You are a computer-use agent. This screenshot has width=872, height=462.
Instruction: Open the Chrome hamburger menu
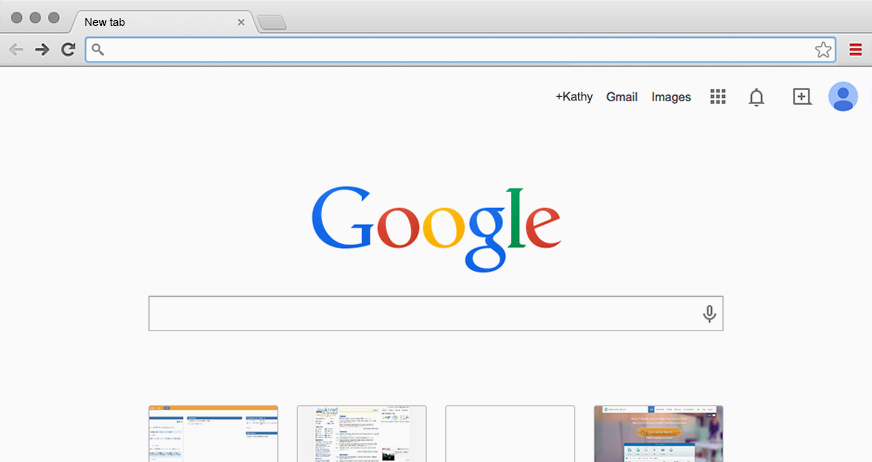(855, 49)
